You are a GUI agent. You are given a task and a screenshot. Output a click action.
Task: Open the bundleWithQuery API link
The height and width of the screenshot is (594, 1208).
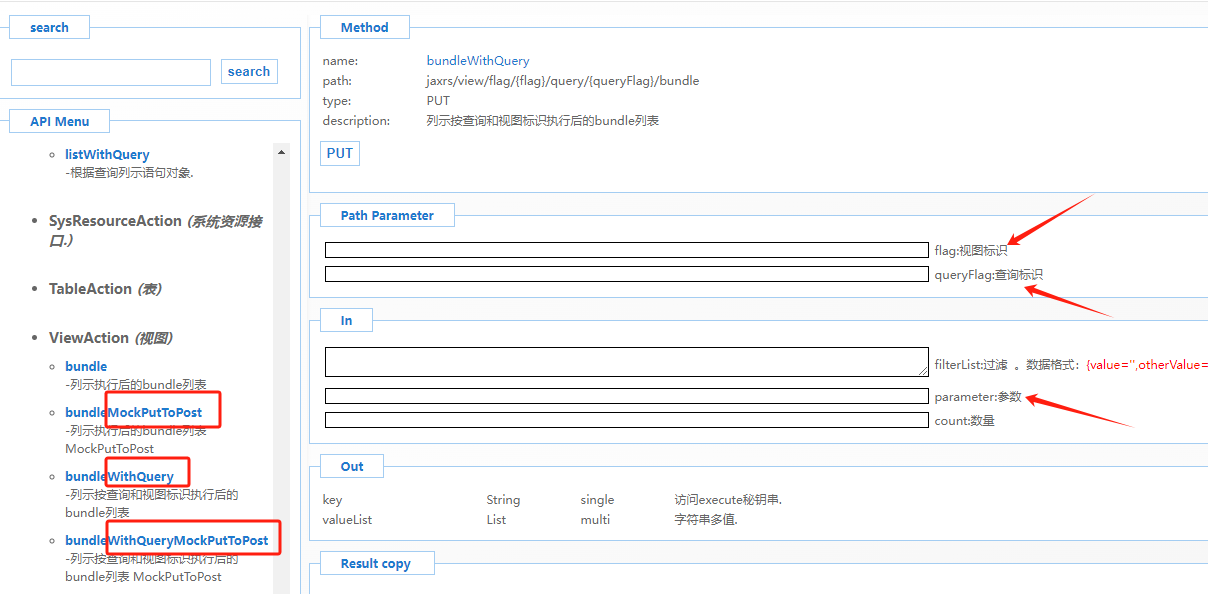tap(119, 476)
